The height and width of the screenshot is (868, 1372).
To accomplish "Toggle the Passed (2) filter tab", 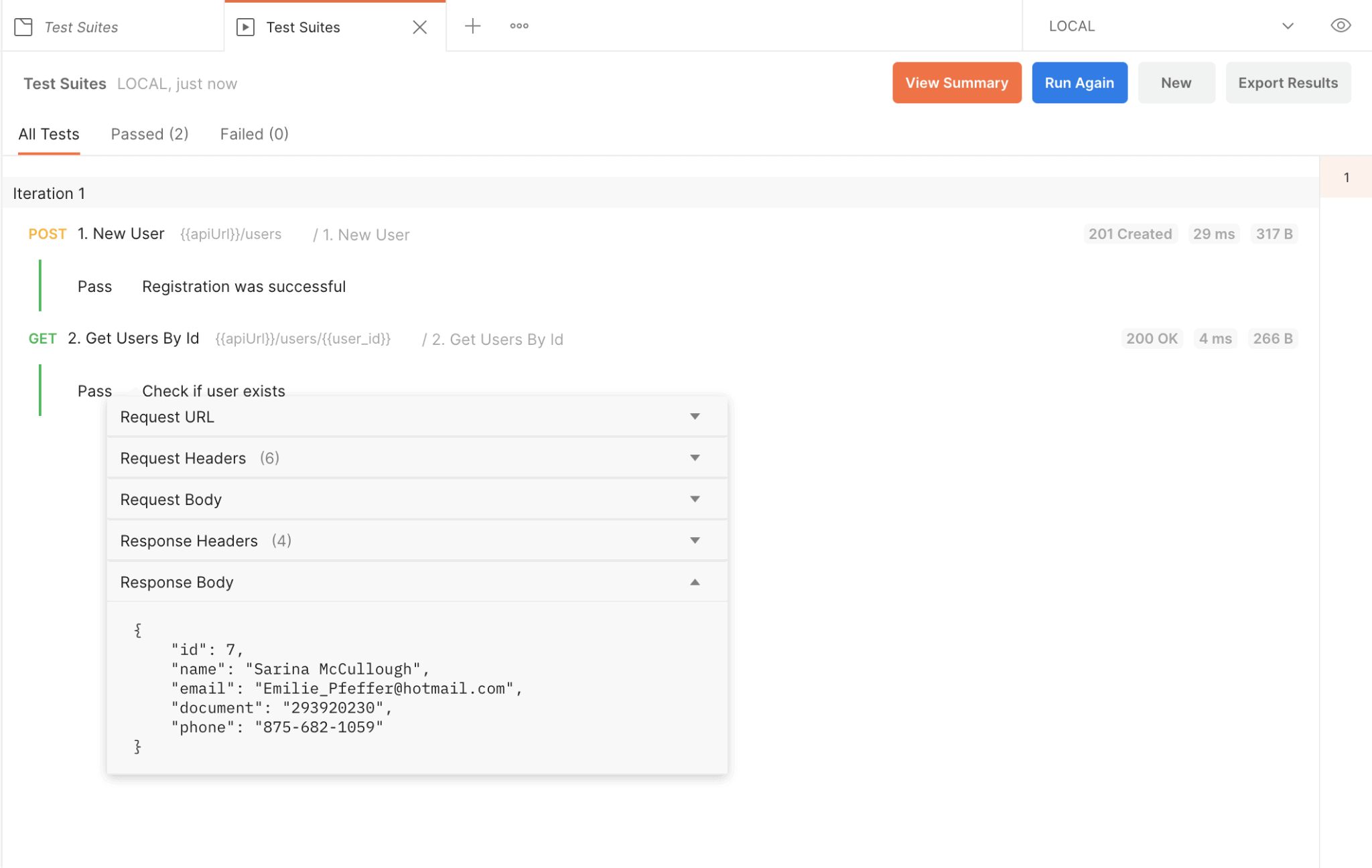I will pyautogui.click(x=150, y=133).
